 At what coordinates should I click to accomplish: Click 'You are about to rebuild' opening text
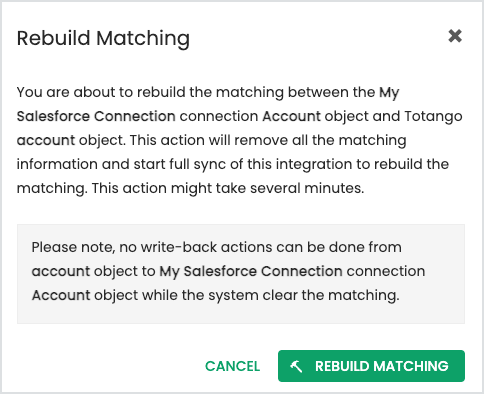click(x=97, y=92)
